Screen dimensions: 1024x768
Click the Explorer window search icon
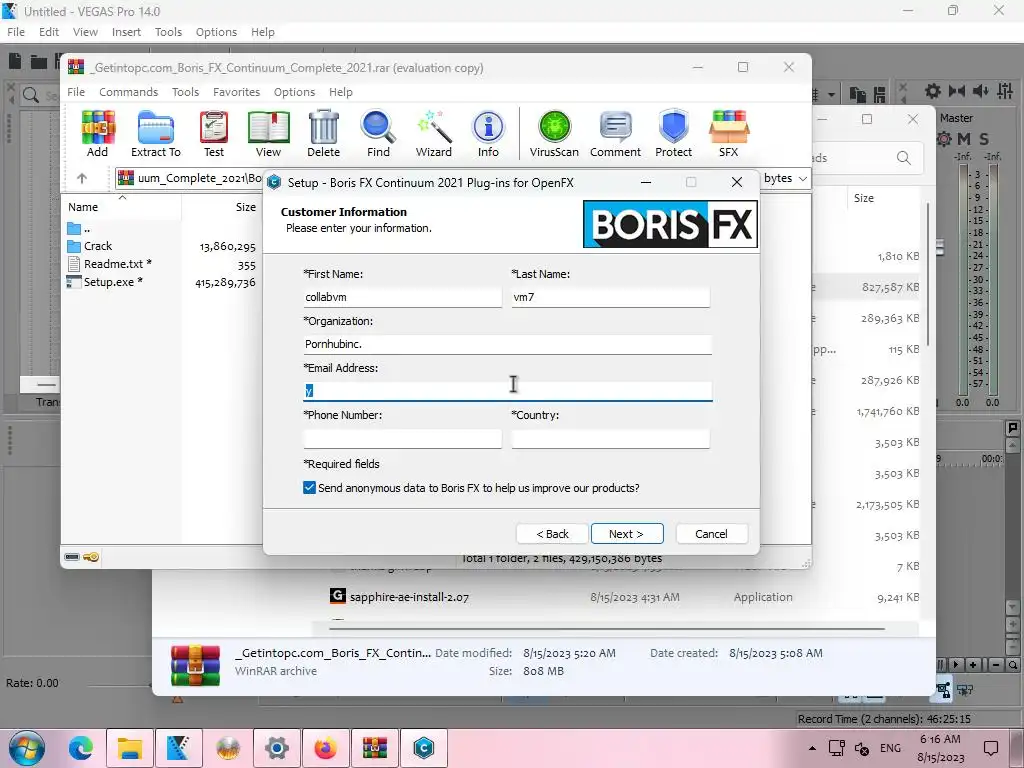coord(904,158)
